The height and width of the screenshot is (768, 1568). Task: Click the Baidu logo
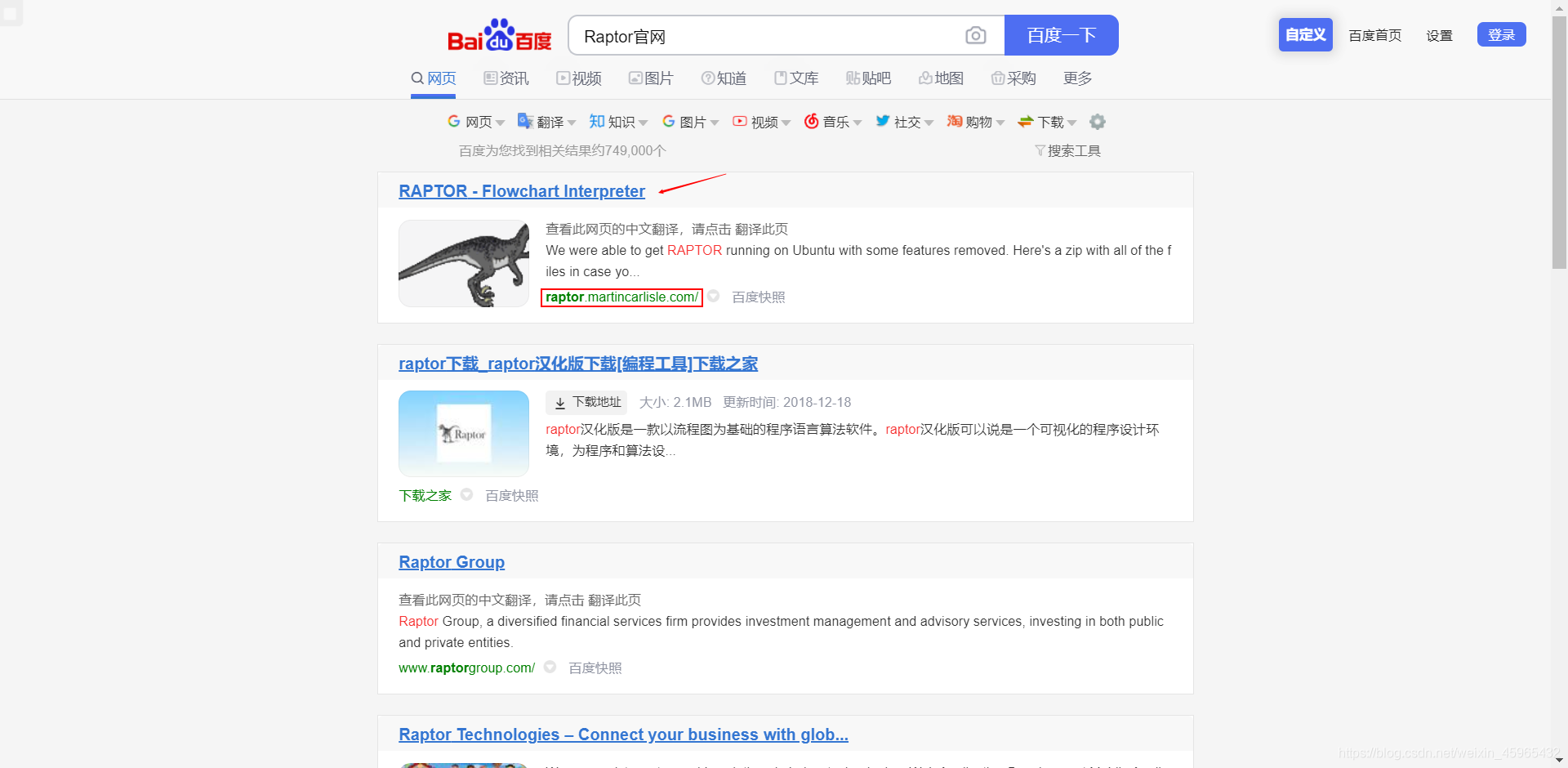pos(499,35)
